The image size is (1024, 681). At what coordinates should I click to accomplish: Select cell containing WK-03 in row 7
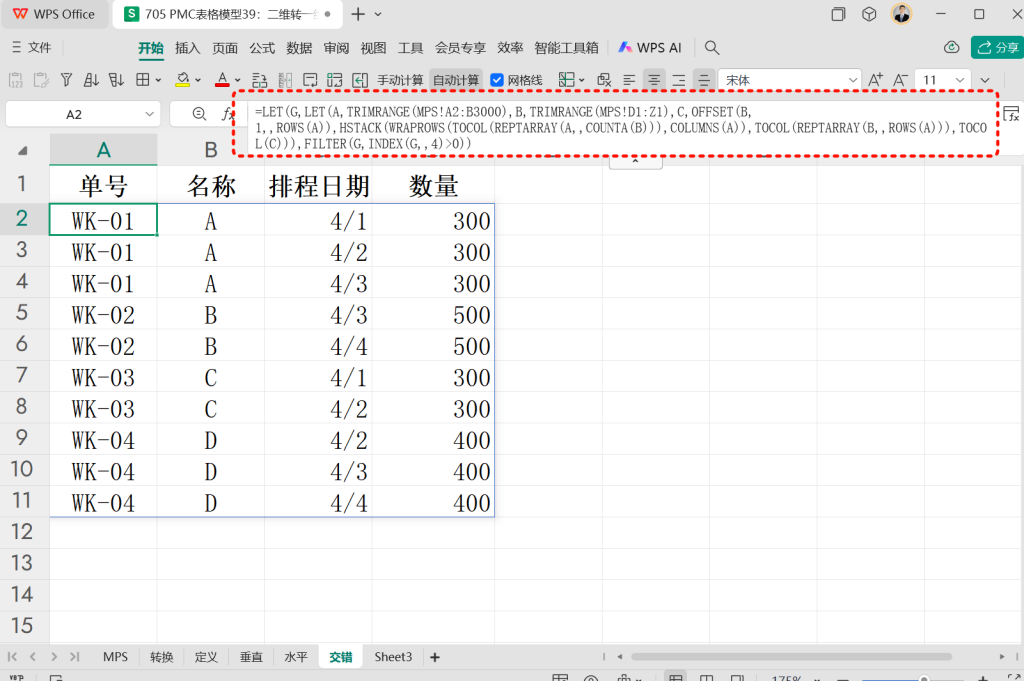[x=103, y=378]
